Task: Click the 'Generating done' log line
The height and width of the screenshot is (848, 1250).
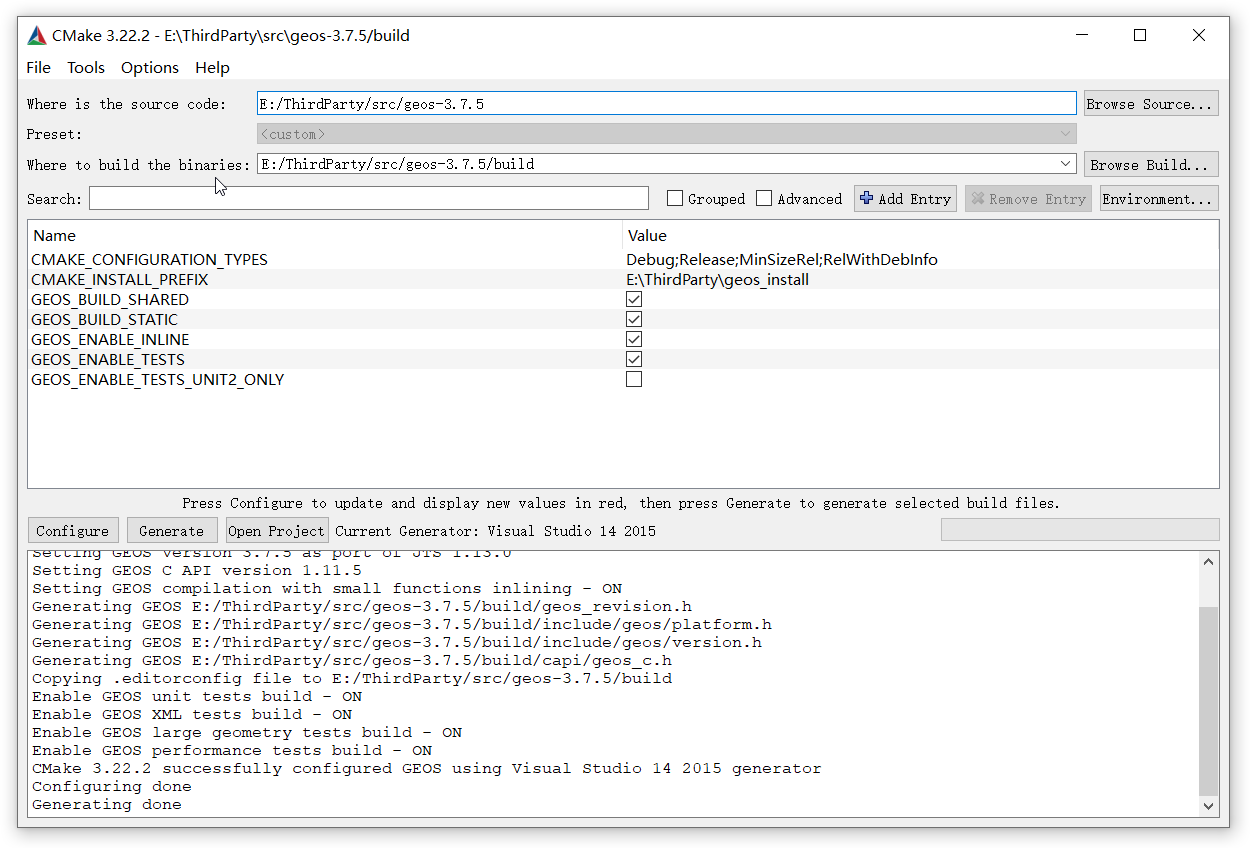Action: [x=107, y=804]
